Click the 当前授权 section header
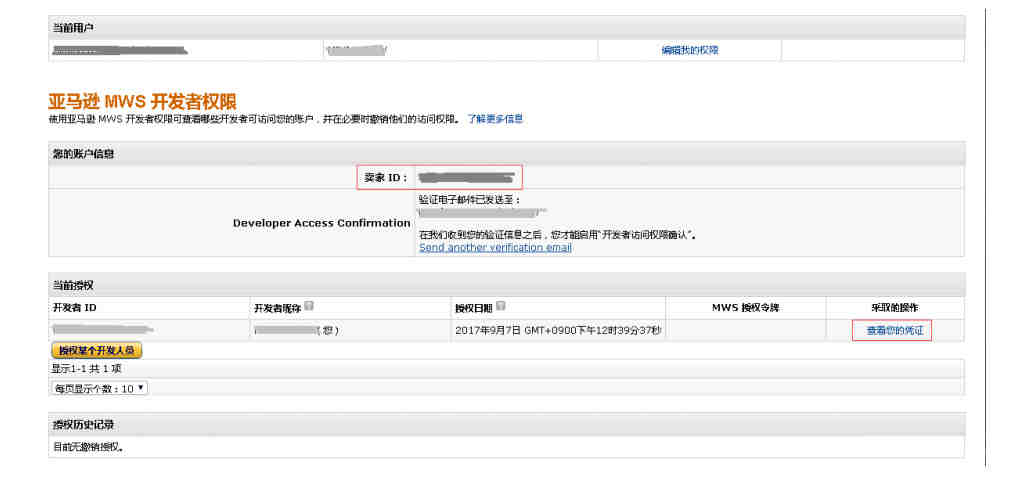 506,285
